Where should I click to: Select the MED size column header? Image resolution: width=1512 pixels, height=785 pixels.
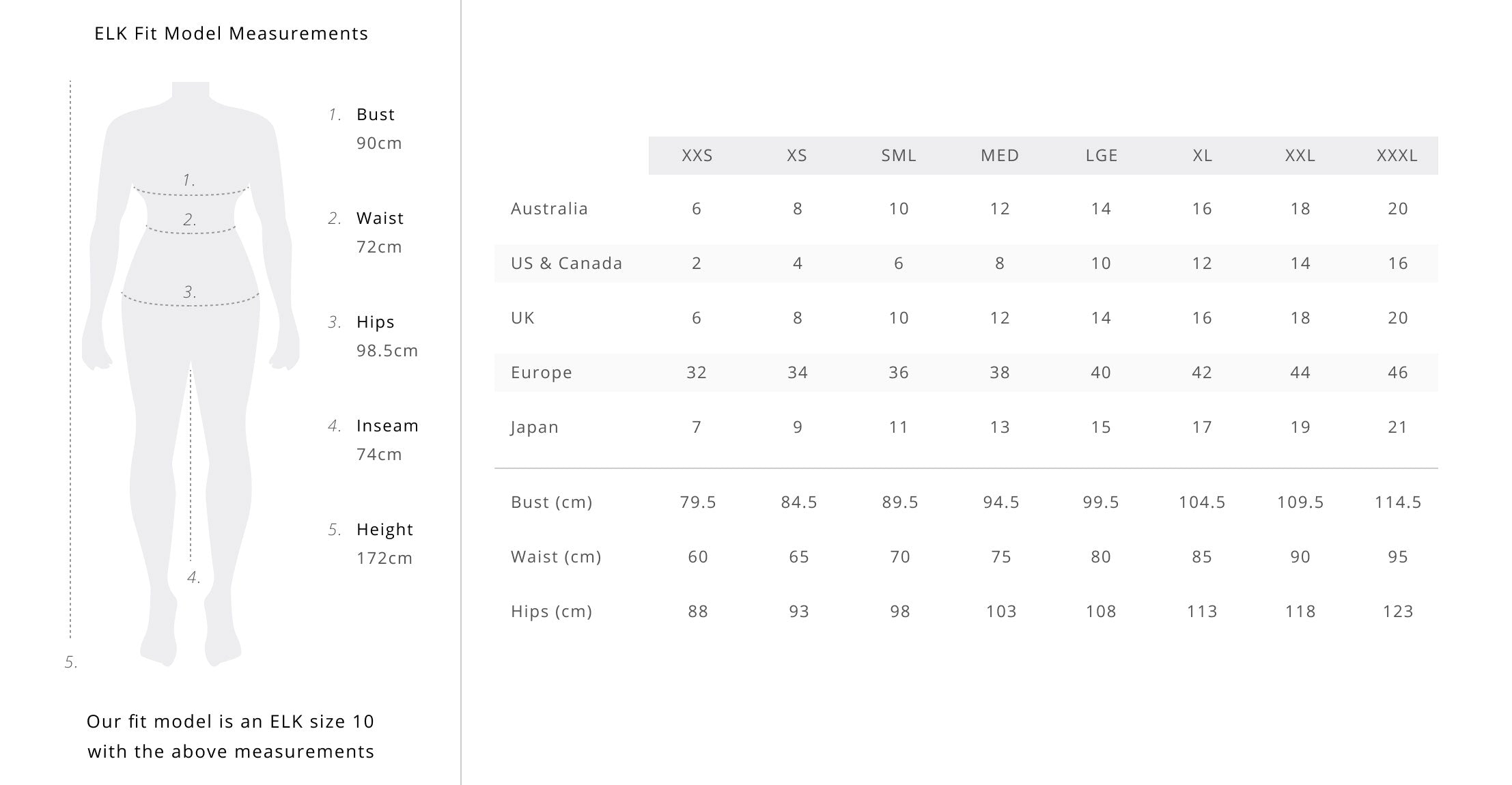click(1000, 156)
